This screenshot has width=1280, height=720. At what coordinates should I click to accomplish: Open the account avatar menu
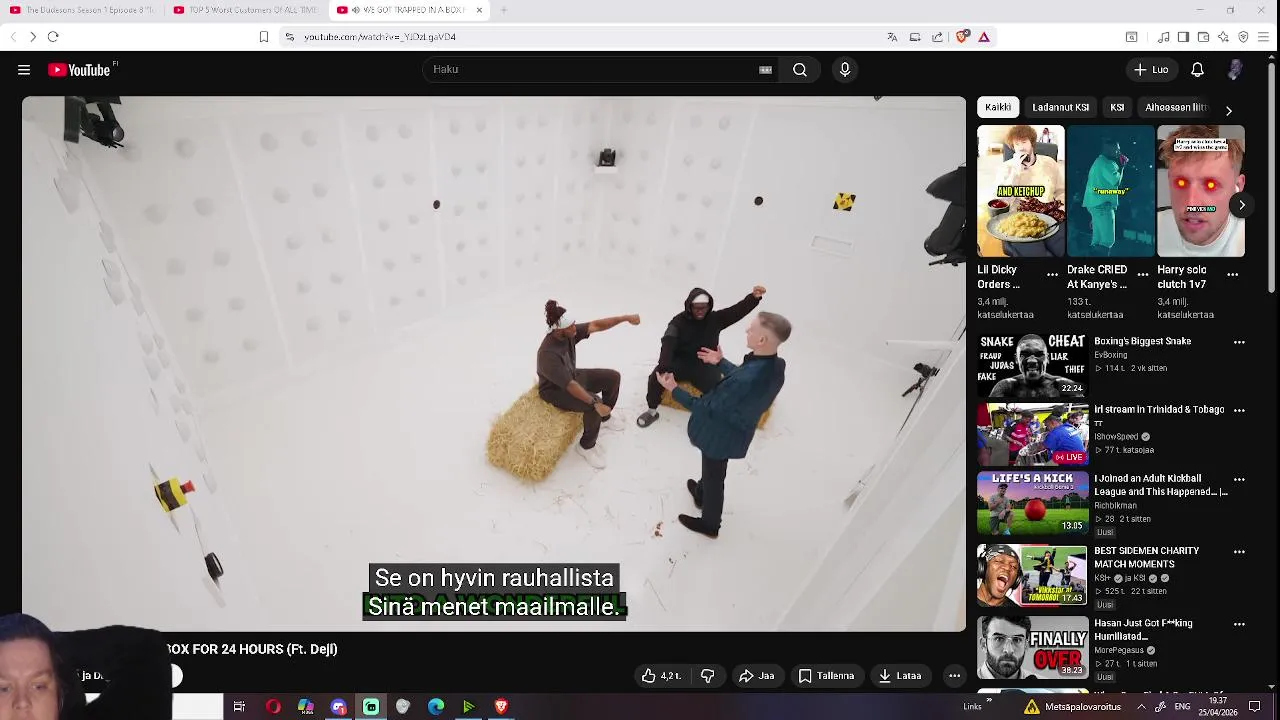tap(1236, 70)
